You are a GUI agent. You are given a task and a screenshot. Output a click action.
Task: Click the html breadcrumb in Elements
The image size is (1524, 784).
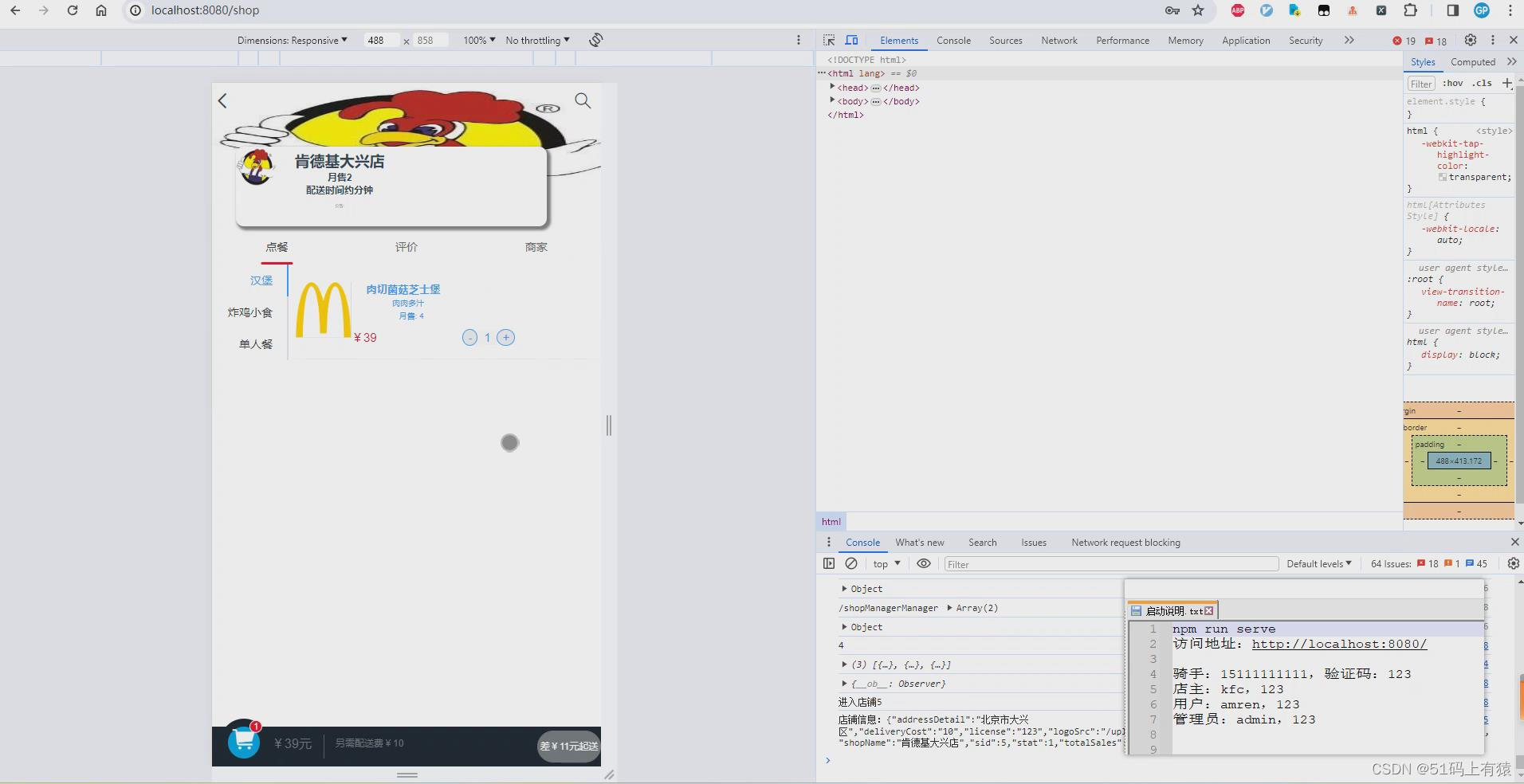pos(831,521)
